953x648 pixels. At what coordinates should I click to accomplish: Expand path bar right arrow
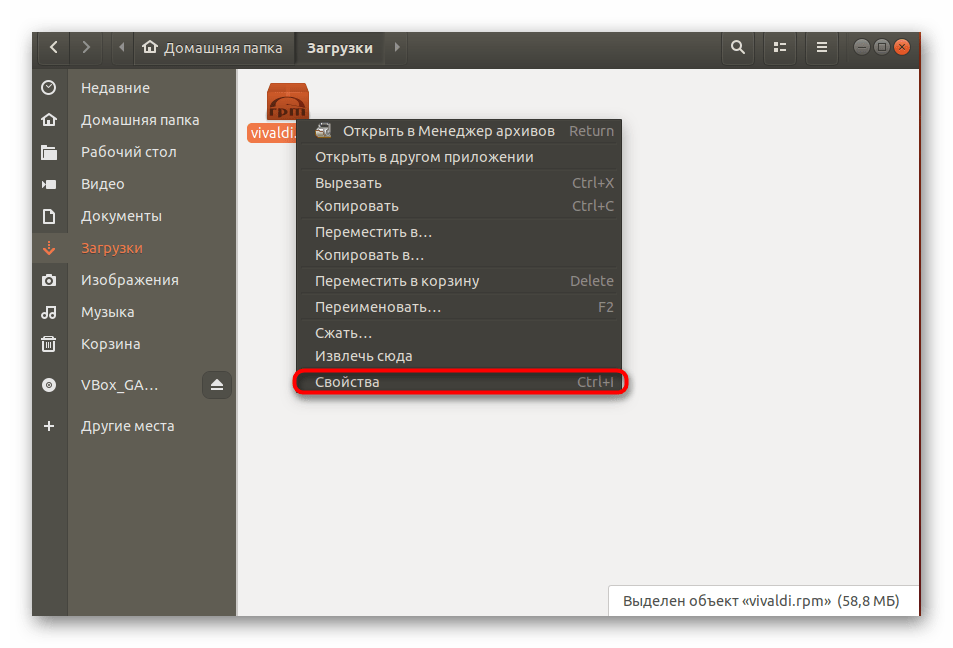click(x=397, y=47)
